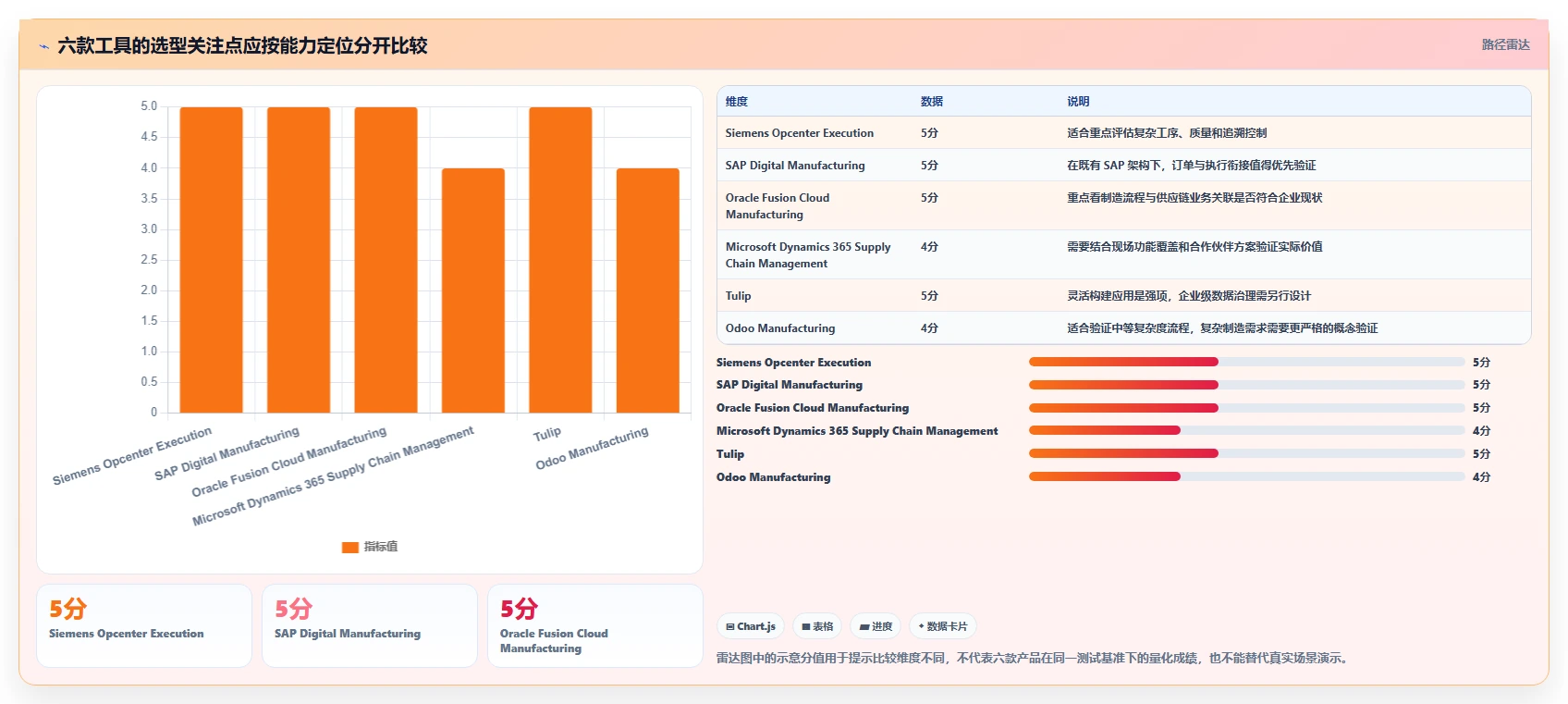
Task: Click the Tulip progress bar
Action: pyautogui.click(x=1246, y=453)
